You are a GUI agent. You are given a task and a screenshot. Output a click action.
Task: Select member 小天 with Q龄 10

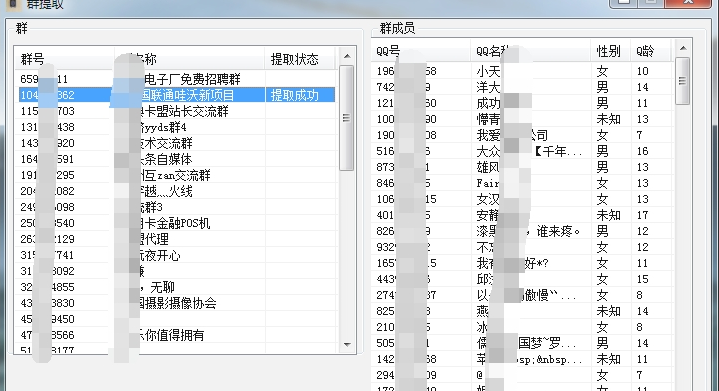[523, 71]
